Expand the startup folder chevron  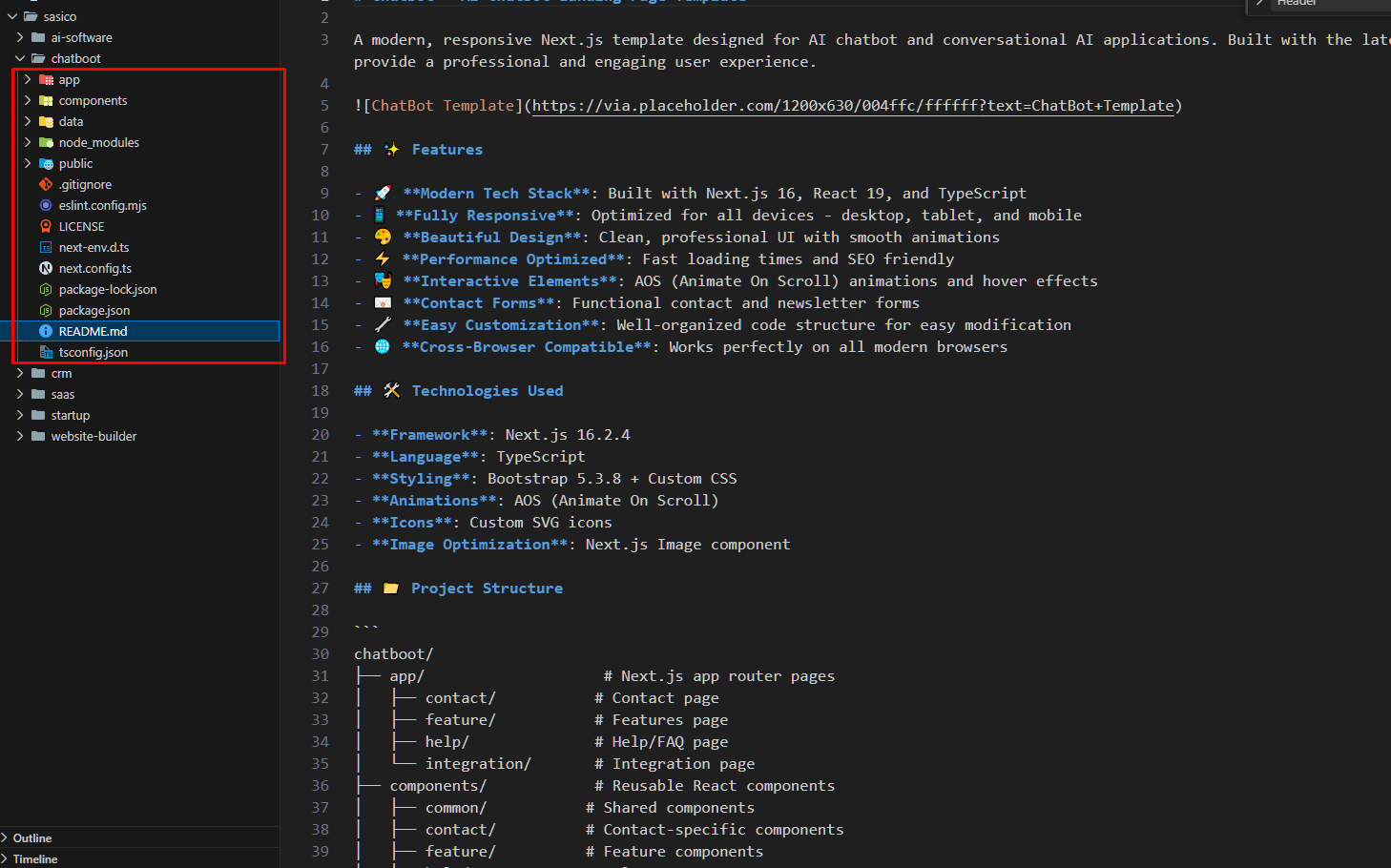point(20,416)
